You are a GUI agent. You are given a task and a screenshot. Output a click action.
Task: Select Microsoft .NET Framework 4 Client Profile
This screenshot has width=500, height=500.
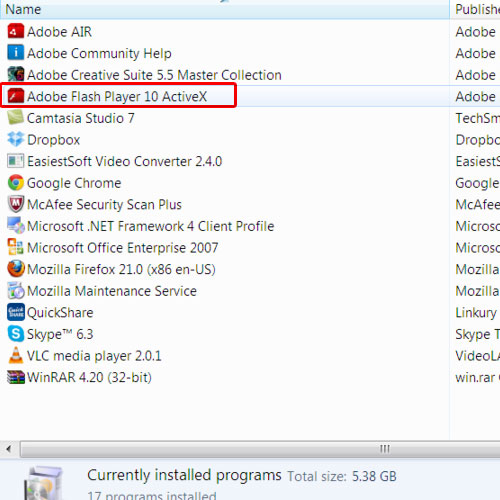click(x=151, y=226)
